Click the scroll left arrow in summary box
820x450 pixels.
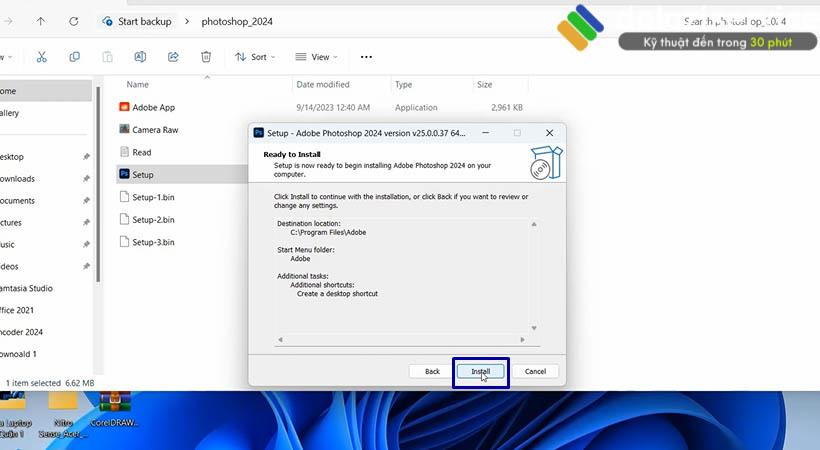280,340
